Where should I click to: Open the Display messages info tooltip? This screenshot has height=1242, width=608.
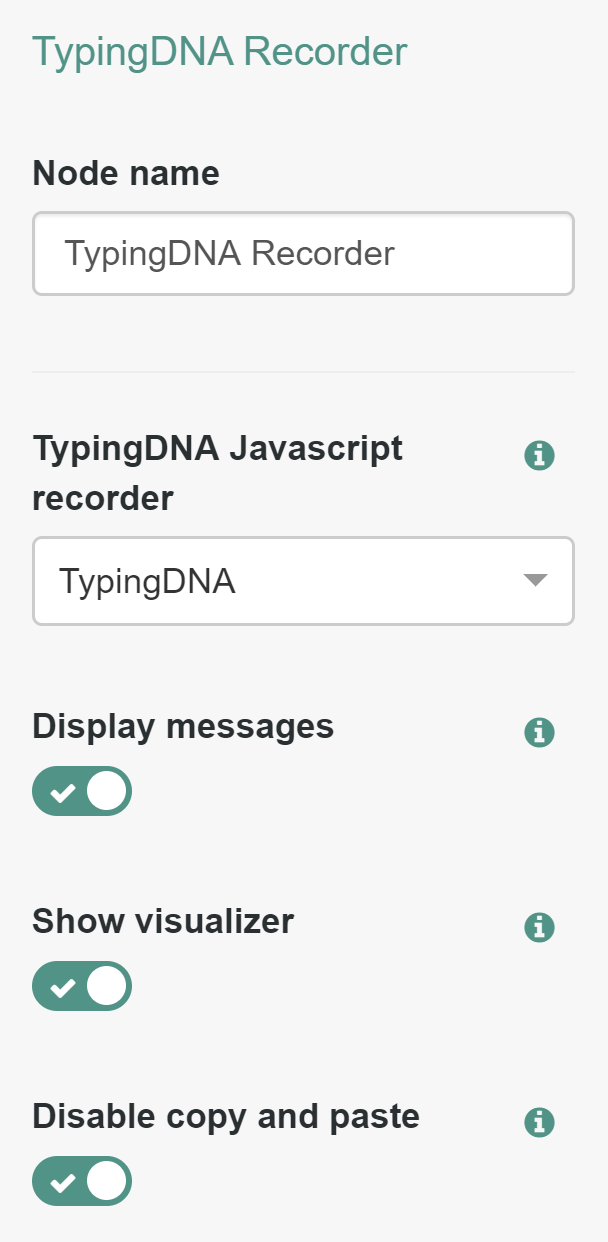[x=539, y=732]
